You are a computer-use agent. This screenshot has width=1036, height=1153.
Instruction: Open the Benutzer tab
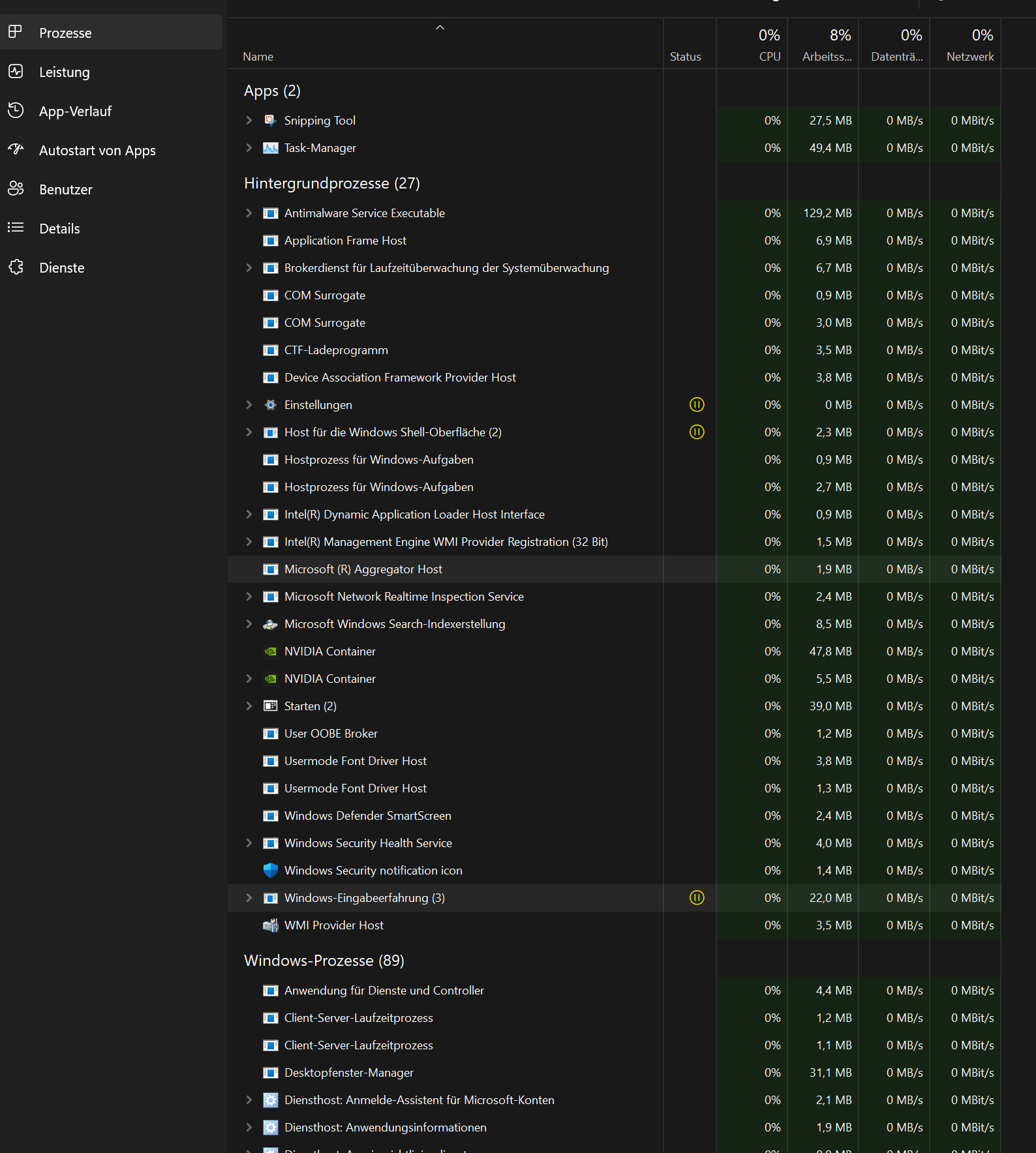coord(111,189)
